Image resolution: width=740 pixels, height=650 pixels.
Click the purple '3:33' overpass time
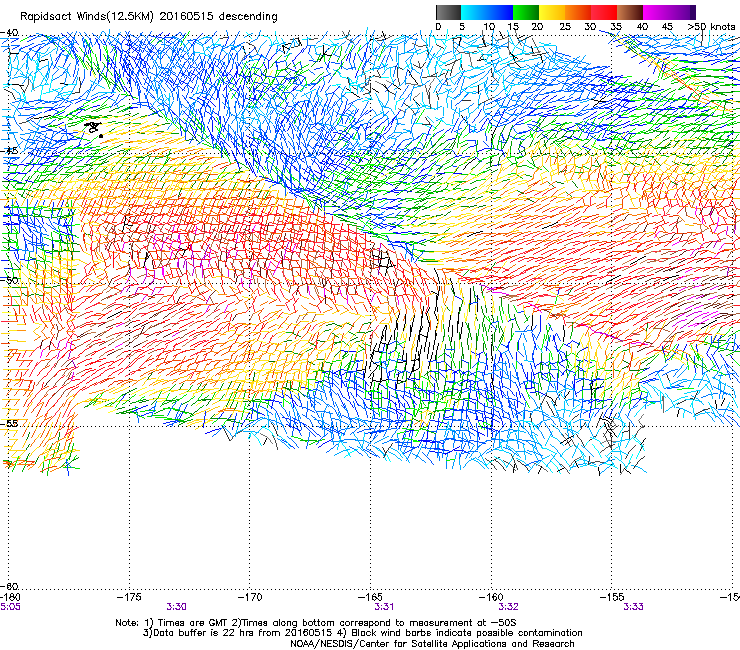coord(633,607)
